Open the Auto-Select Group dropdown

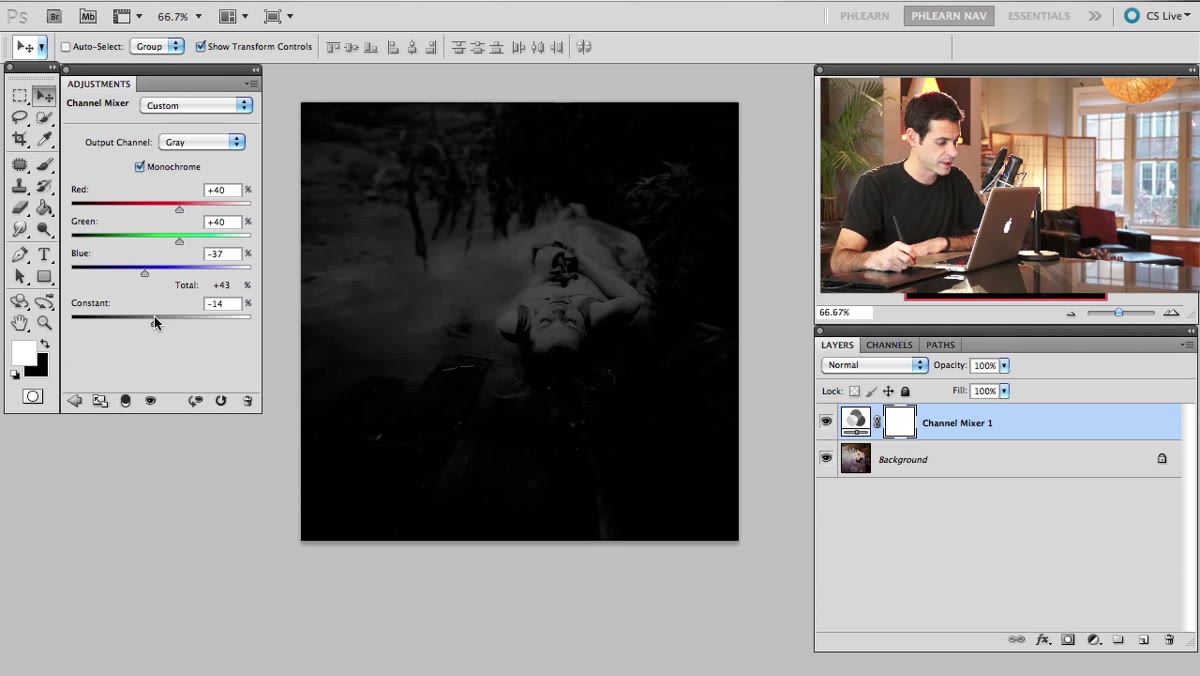[x=157, y=47]
